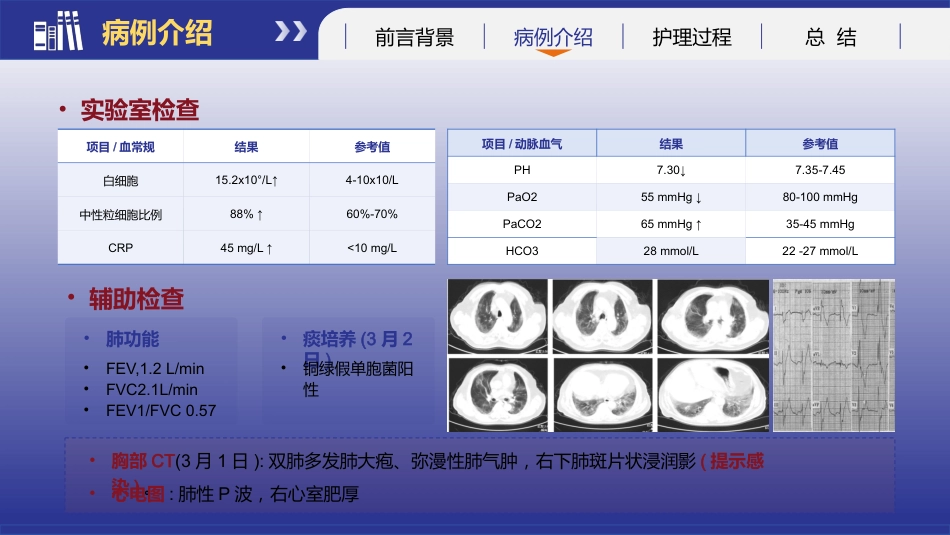The image size is (950, 535).
Task: Click the 项目 / 血常规 header cell
Action: click(x=121, y=147)
